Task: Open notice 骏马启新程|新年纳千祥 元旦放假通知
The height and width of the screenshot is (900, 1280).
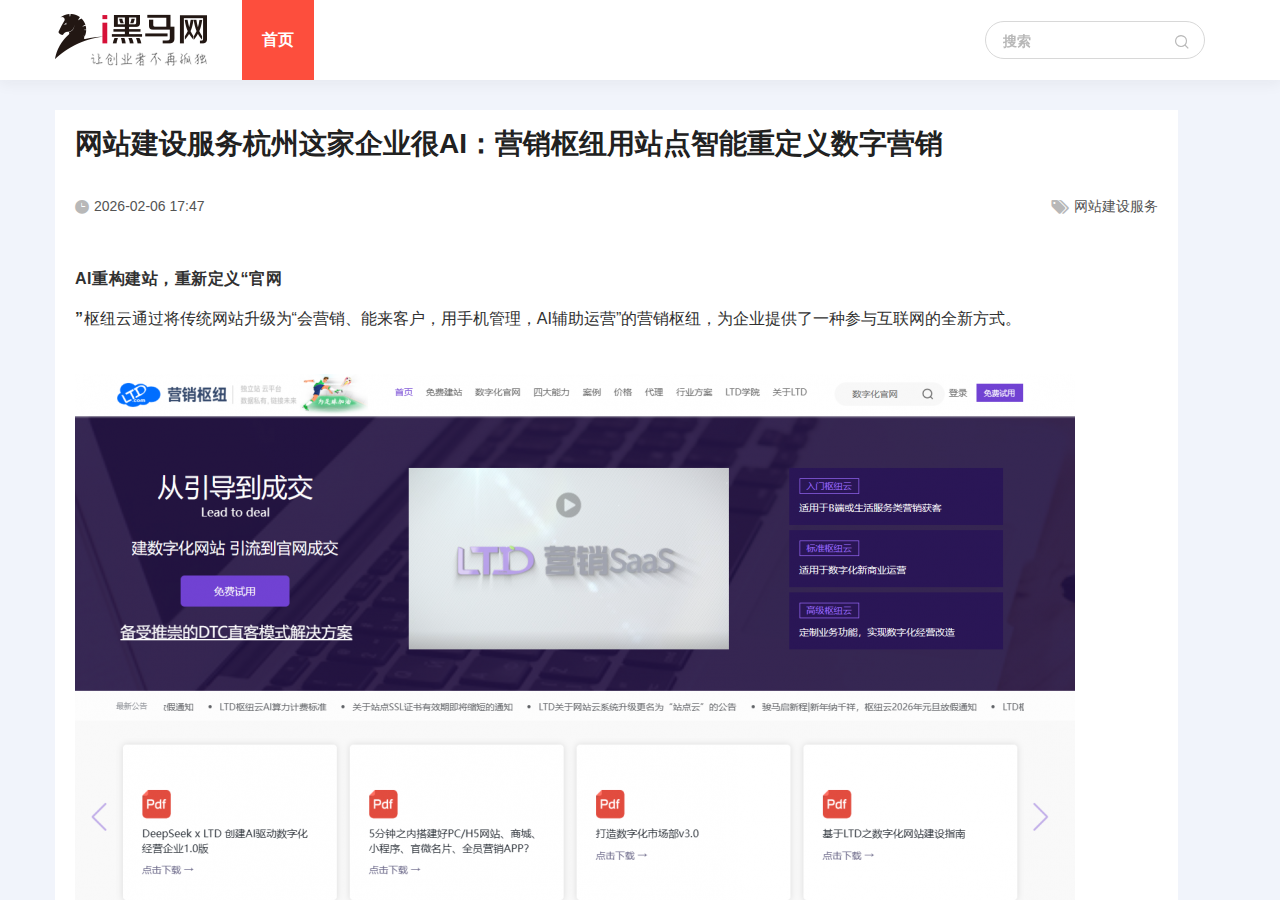Action: [869, 707]
